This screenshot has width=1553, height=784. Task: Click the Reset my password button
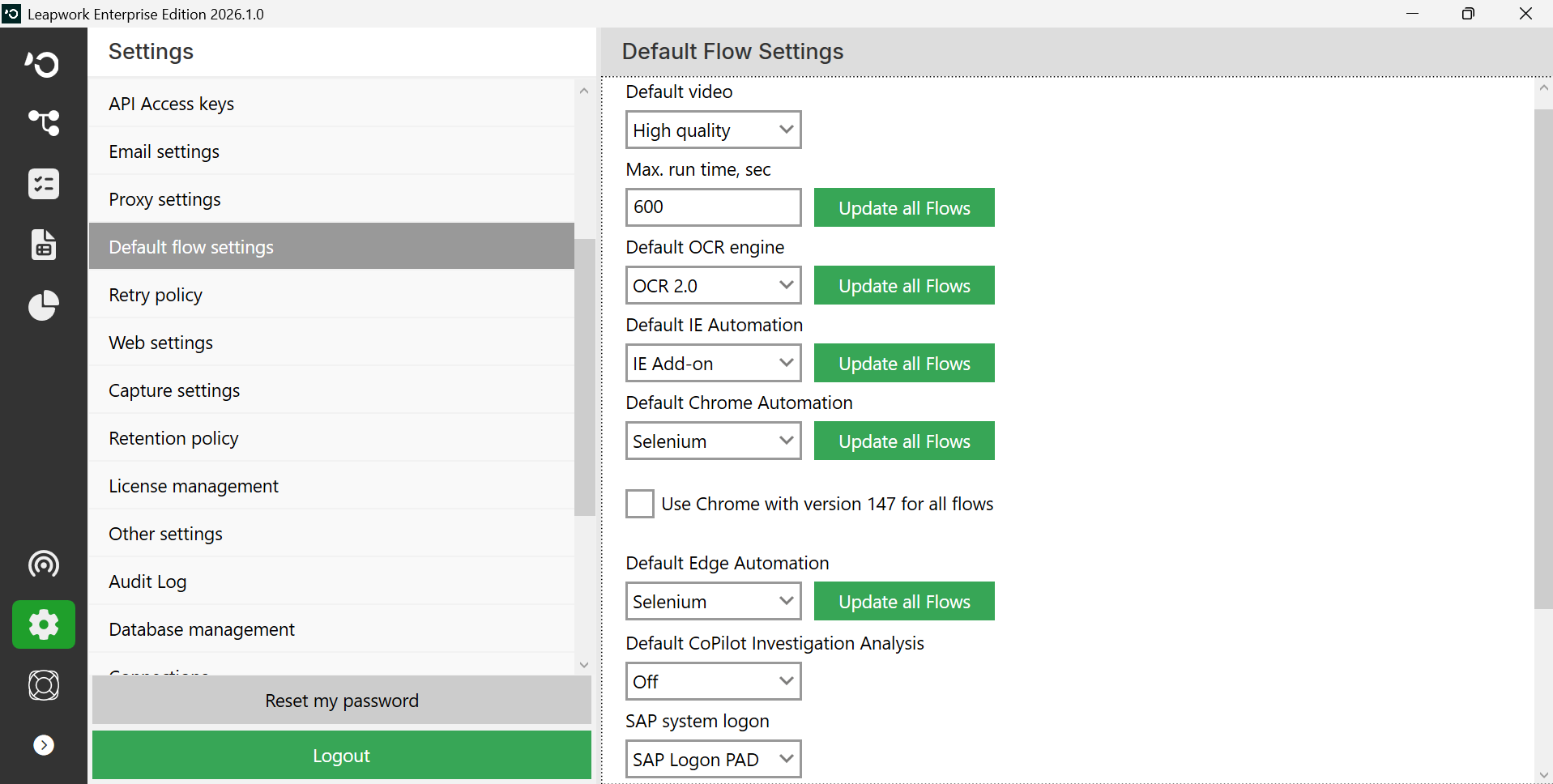(342, 701)
